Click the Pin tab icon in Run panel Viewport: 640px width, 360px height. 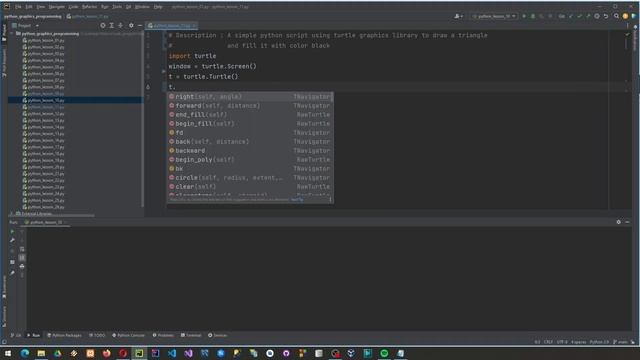(12, 273)
